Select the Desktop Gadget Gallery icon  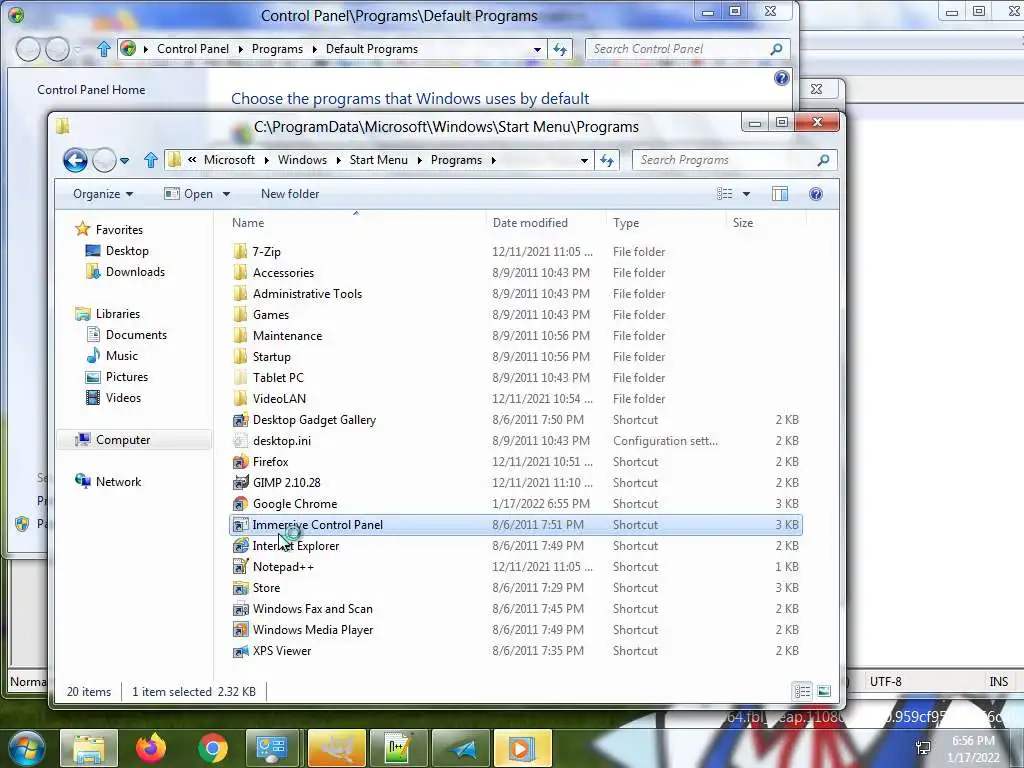point(241,420)
